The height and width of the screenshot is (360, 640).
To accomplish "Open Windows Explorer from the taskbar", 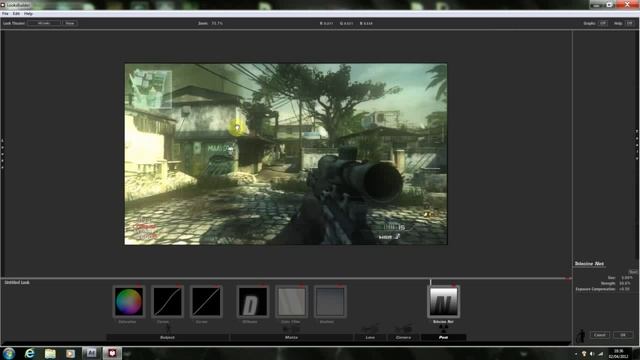I will pyautogui.click(x=50, y=353).
